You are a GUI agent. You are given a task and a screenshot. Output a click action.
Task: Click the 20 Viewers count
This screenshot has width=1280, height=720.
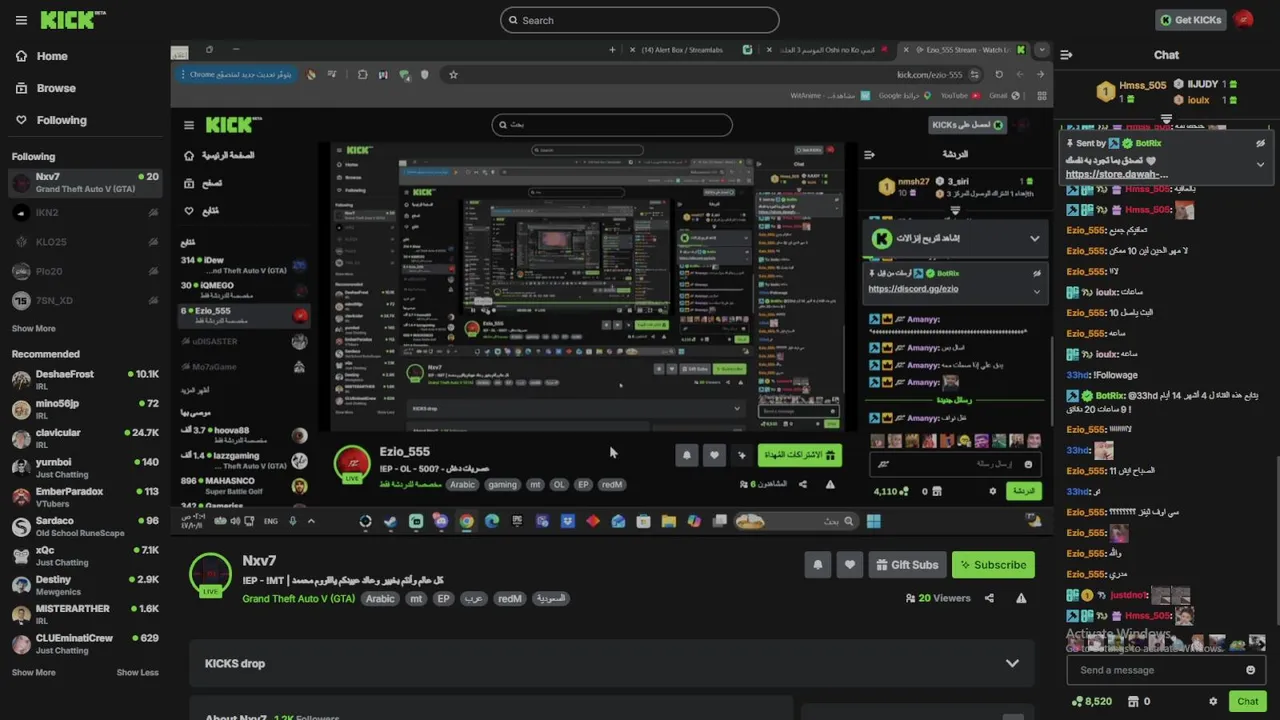(938, 598)
